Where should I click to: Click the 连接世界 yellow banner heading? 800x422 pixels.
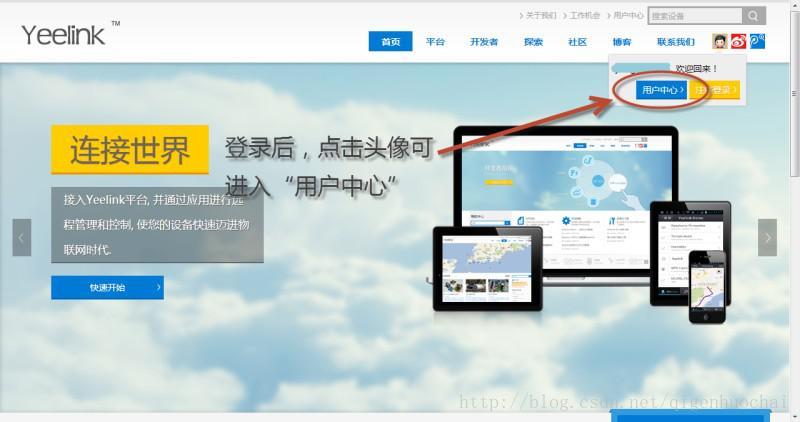coord(130,150)
